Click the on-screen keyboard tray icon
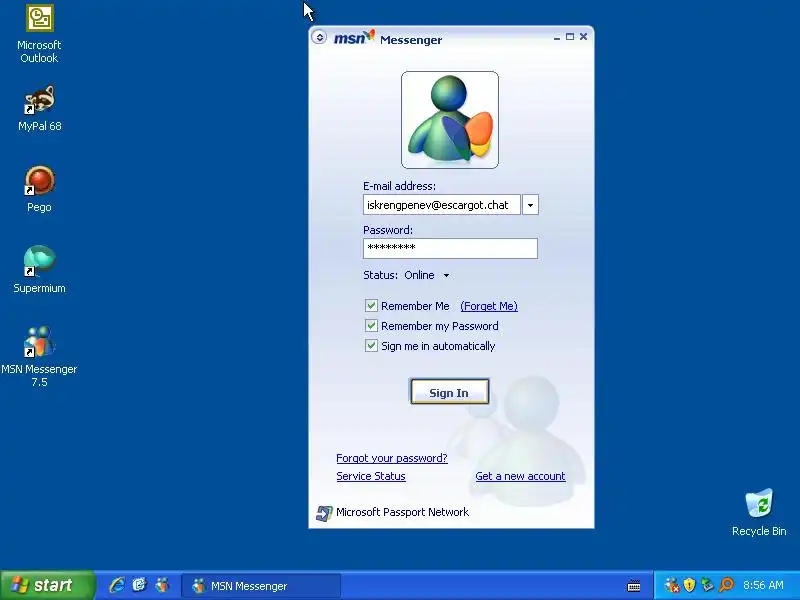Viewport: 800px width, 600px height. click(634, 586)
